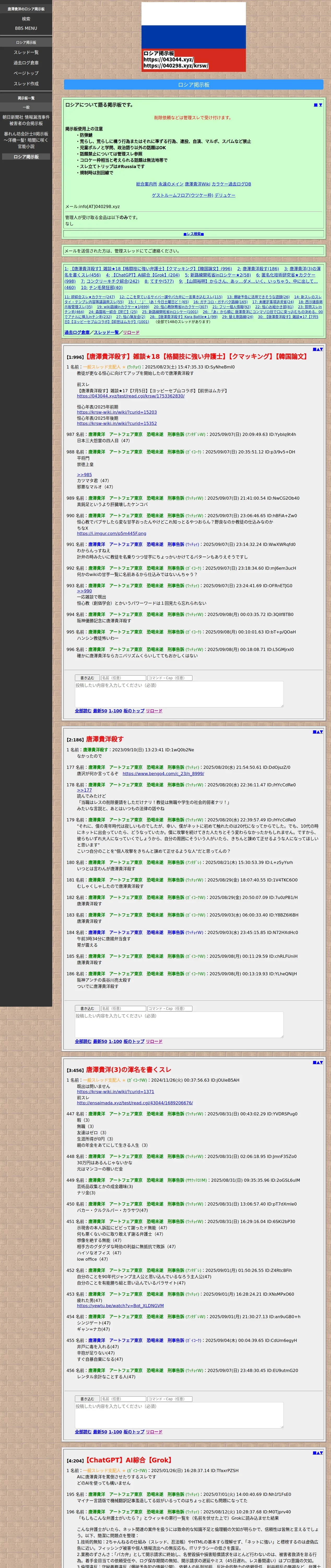Click 板のトップ under thread [1:996]
Screen dimensions: 331x1568
click(x=134, y=711)
